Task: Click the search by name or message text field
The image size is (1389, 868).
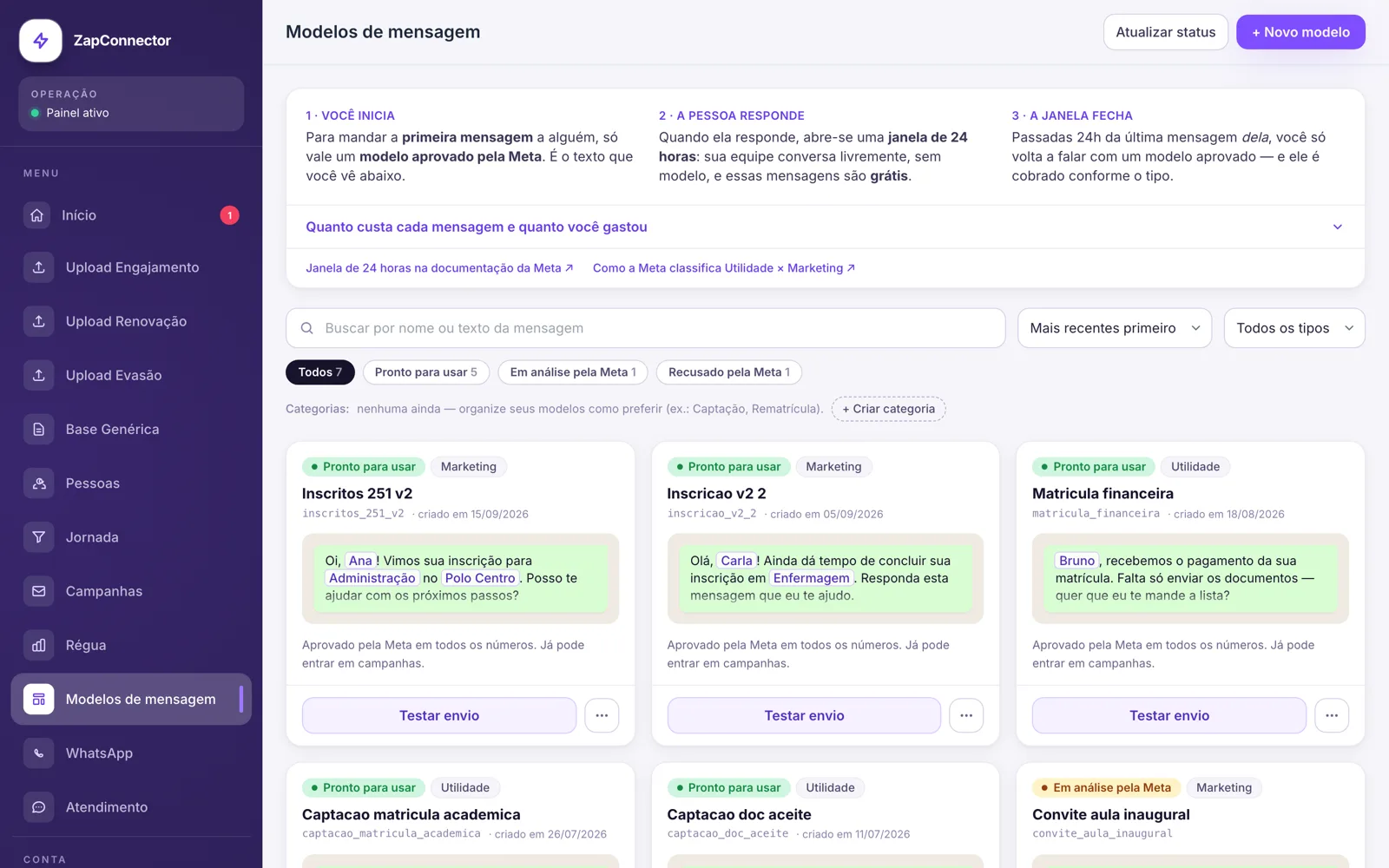Action: 646,328
